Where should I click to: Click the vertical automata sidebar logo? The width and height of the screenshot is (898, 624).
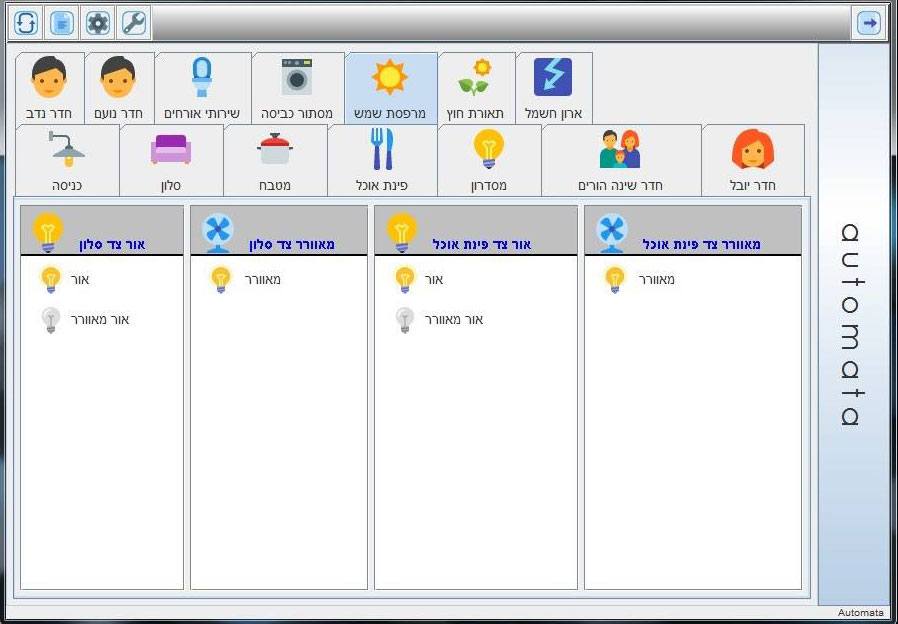[851, 325]
